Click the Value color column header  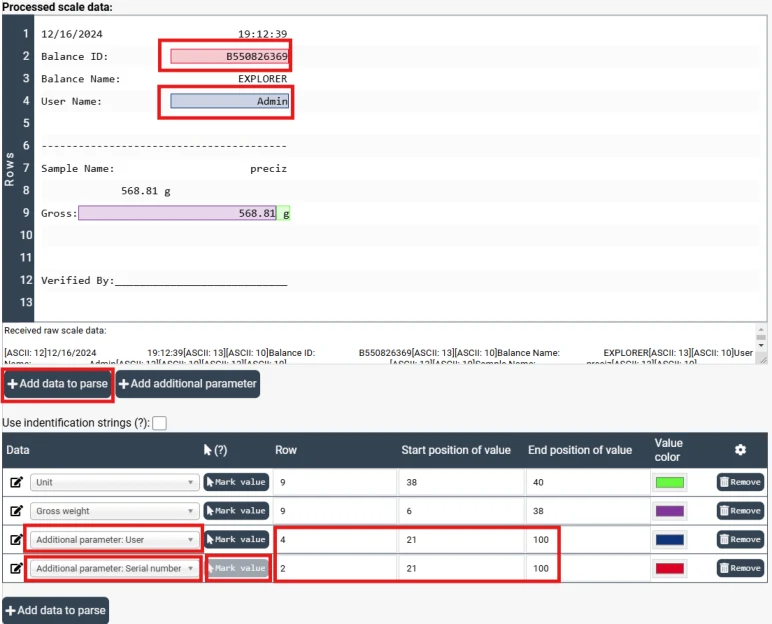668,450
